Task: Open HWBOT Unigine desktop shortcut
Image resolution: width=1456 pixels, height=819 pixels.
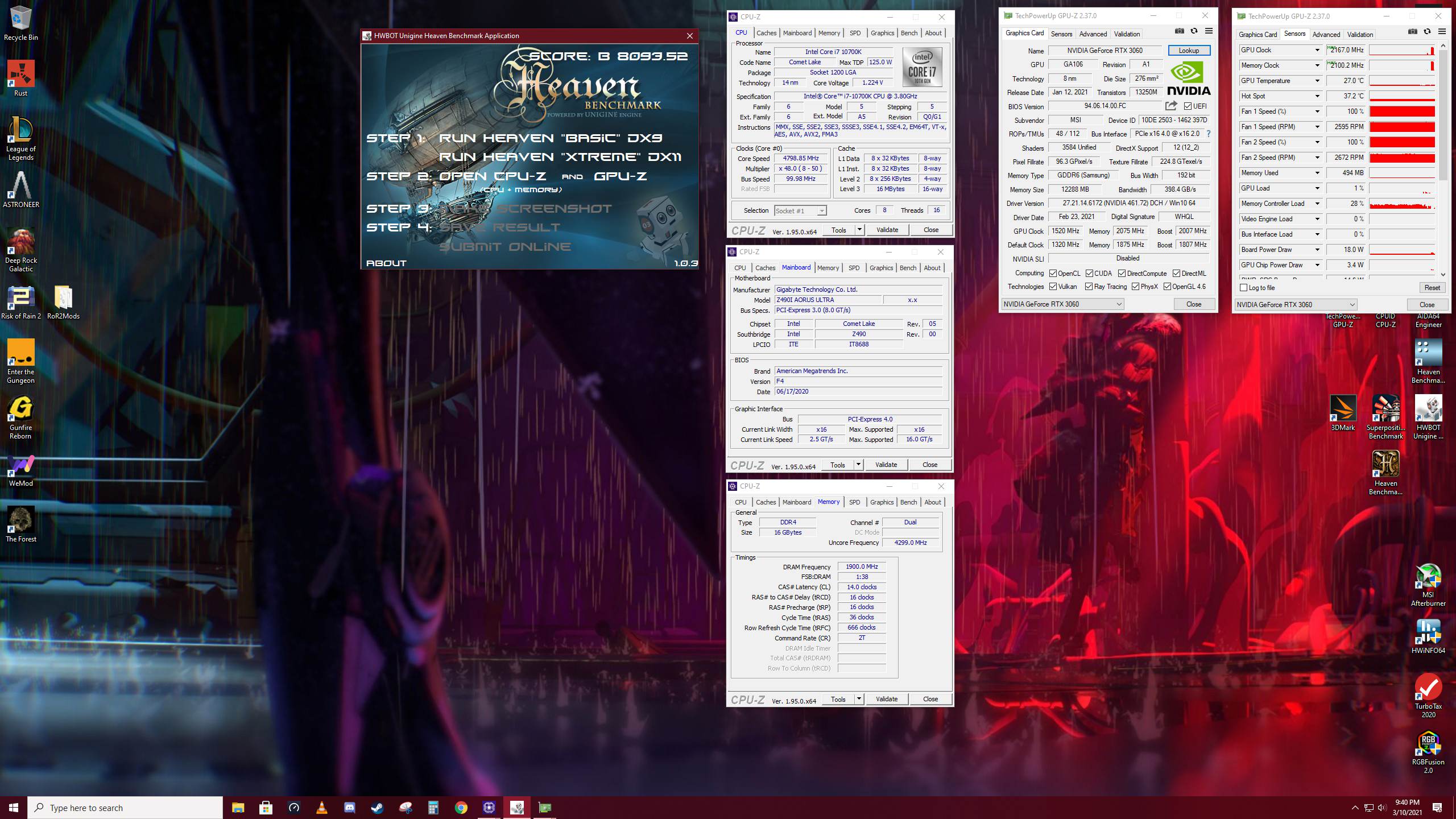Action: [x=1428, y=417]
